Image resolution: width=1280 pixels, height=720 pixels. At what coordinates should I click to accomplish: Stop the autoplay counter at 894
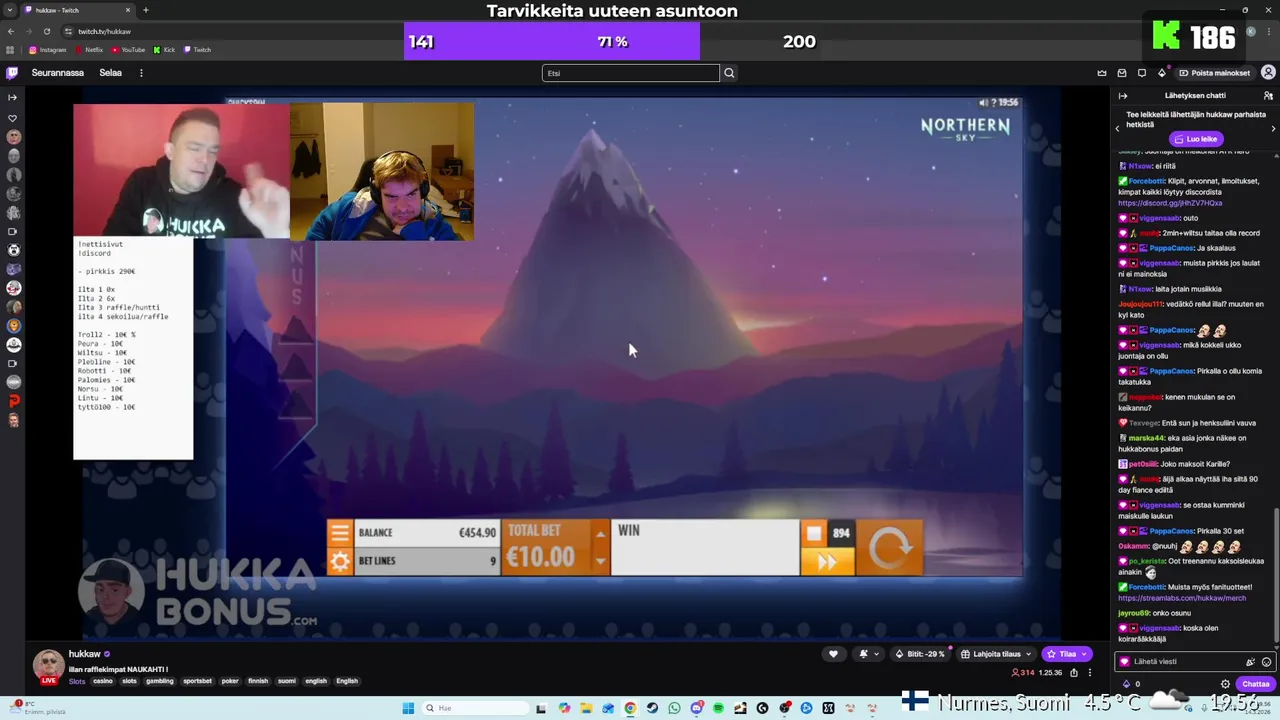815,534
